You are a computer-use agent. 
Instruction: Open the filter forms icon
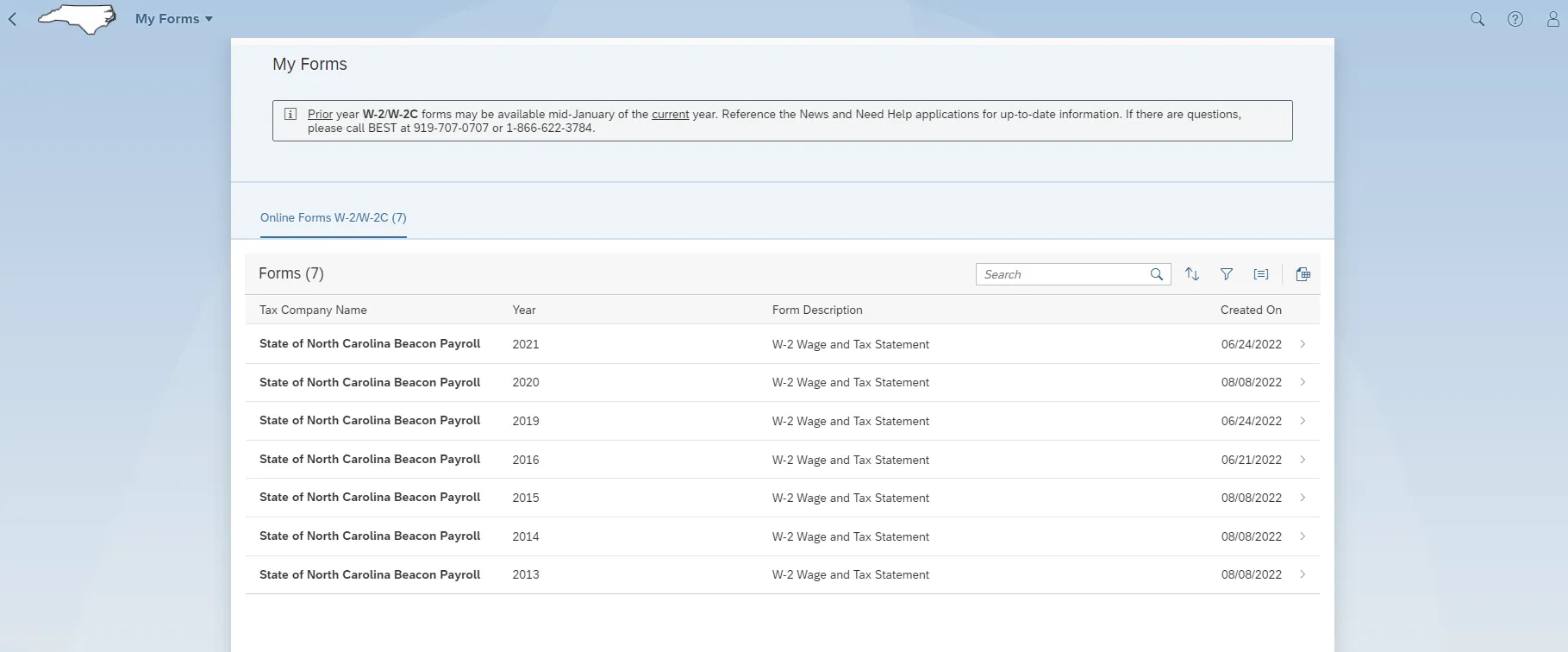tap(1226, 274)
